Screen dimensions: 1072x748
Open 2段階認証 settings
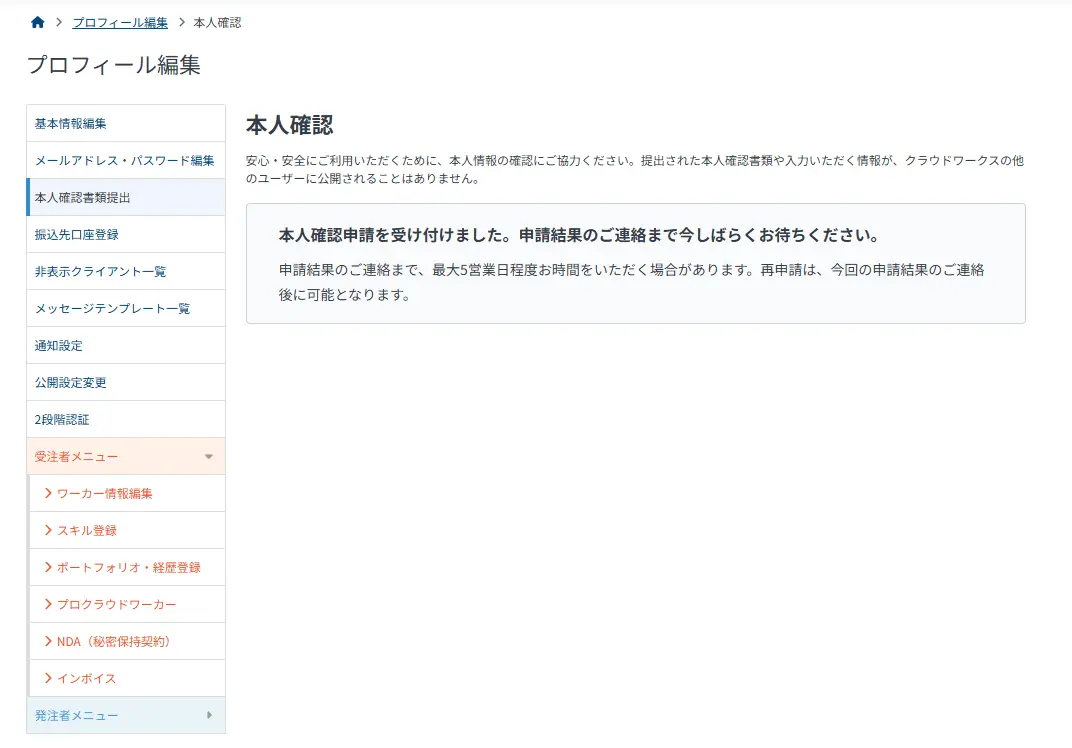[126, 419]
